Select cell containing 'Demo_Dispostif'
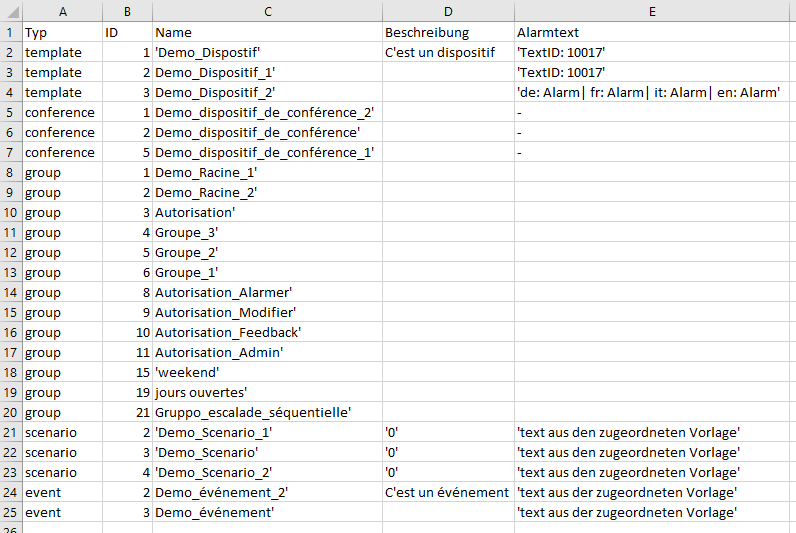The width and height of the screenshot is (796, 533). click(268, 52)
